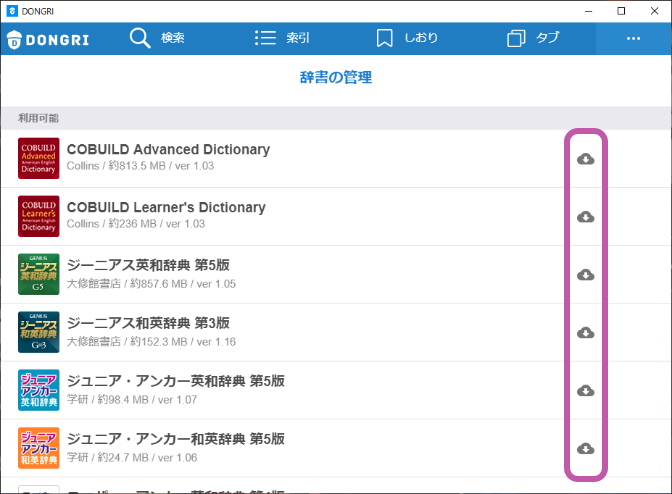Click the index list icon
672x494 pixels.
[x=265, y=38]
